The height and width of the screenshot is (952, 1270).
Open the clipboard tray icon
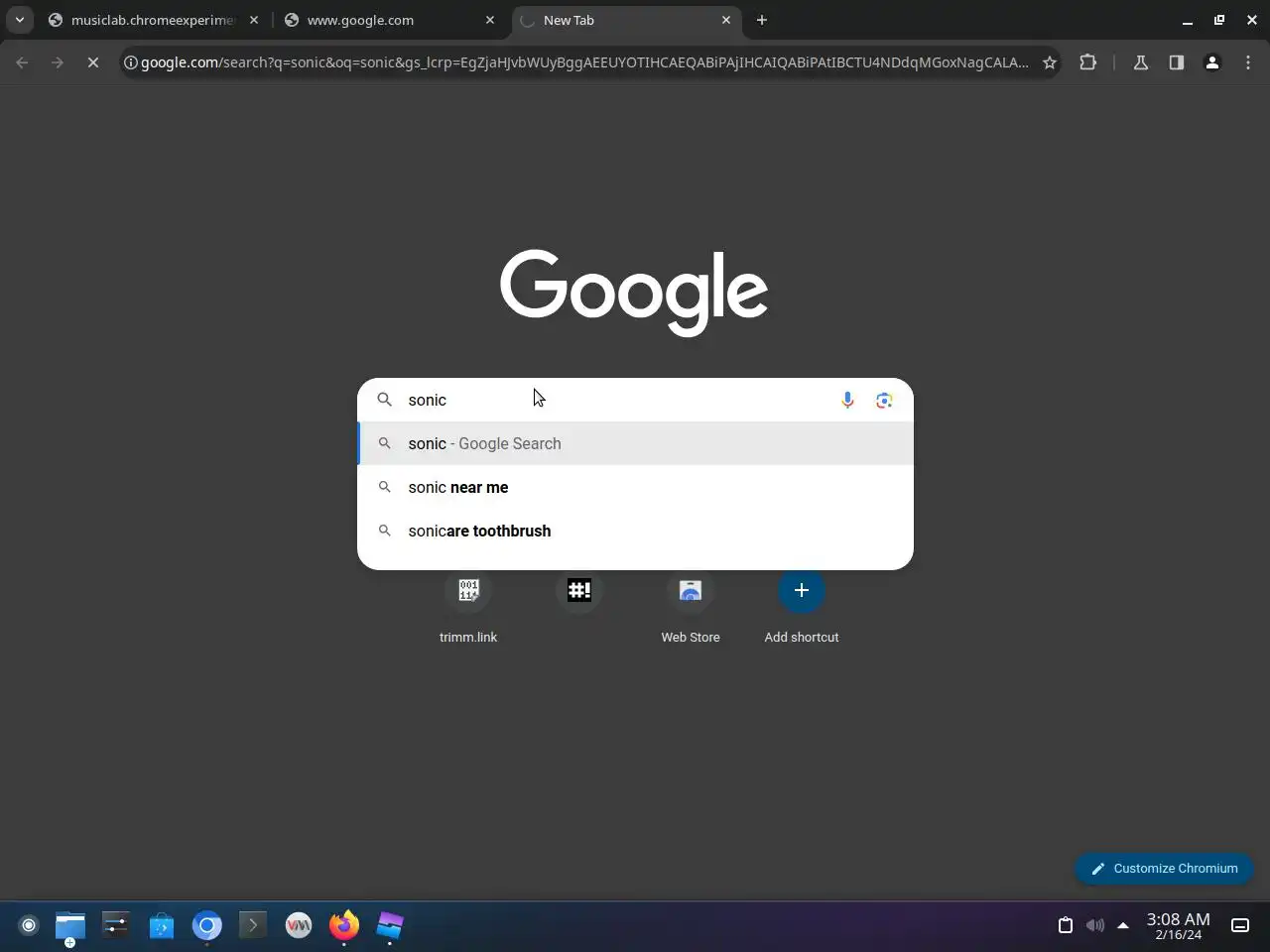1066,925
